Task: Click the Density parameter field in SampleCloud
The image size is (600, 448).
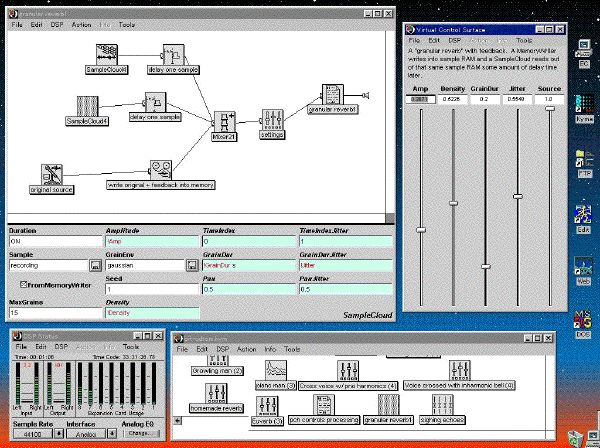Action: pos(152,313)
